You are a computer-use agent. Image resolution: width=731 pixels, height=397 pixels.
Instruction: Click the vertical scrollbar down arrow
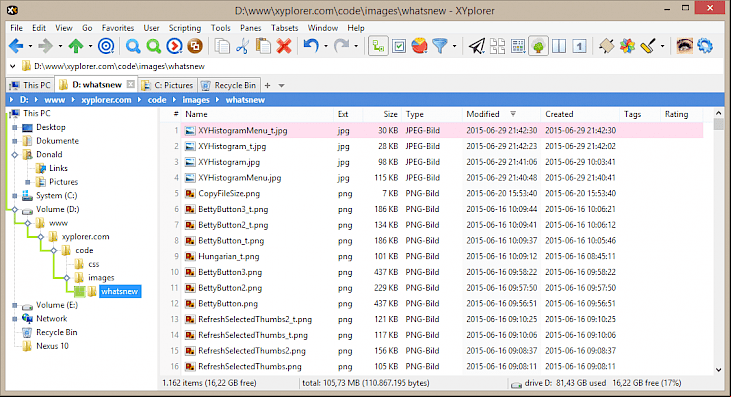click(718, 370)
